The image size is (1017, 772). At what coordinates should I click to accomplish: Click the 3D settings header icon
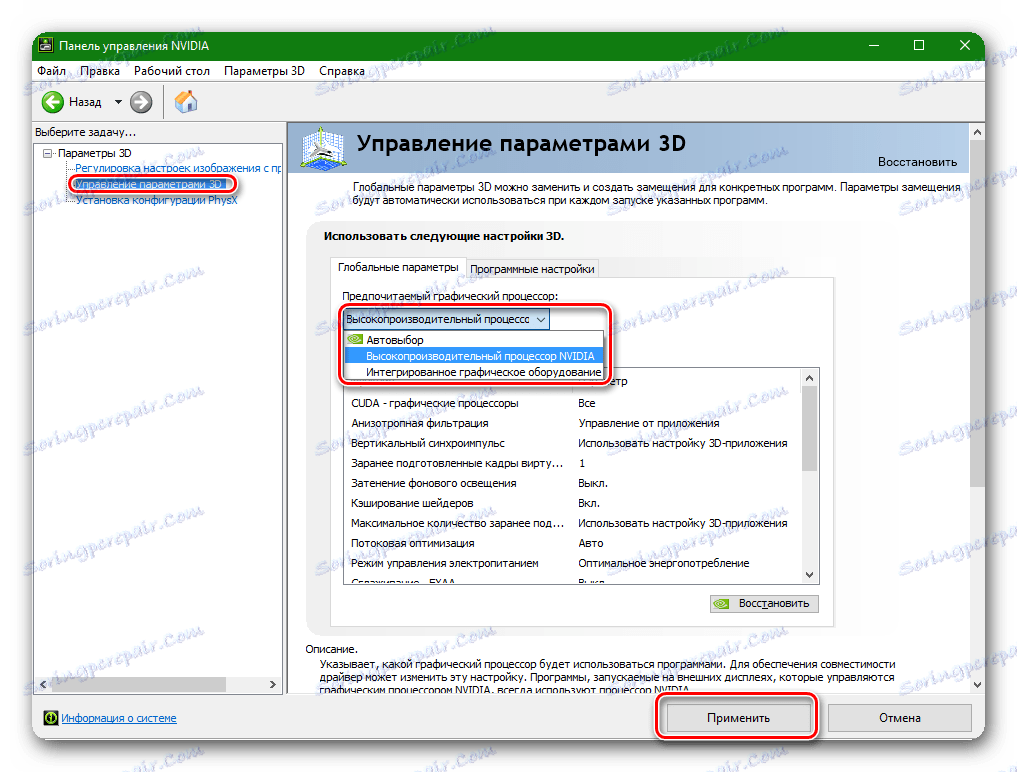(323, 149)
